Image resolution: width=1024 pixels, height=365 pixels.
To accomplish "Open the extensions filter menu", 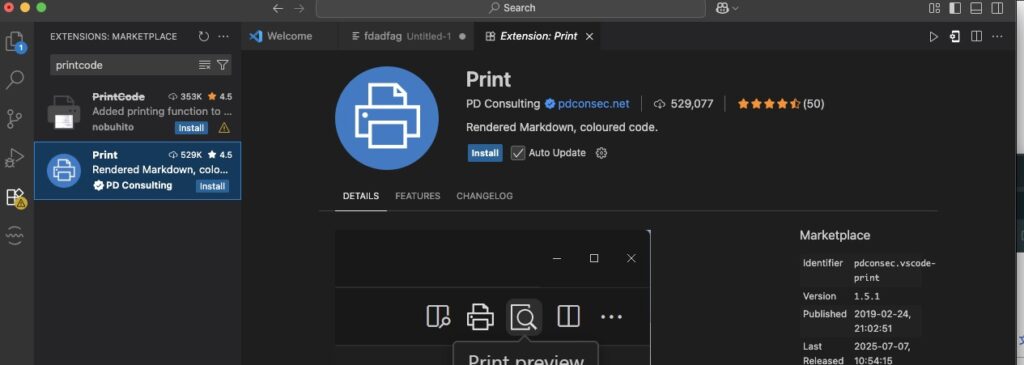I will tap(223, 65).
